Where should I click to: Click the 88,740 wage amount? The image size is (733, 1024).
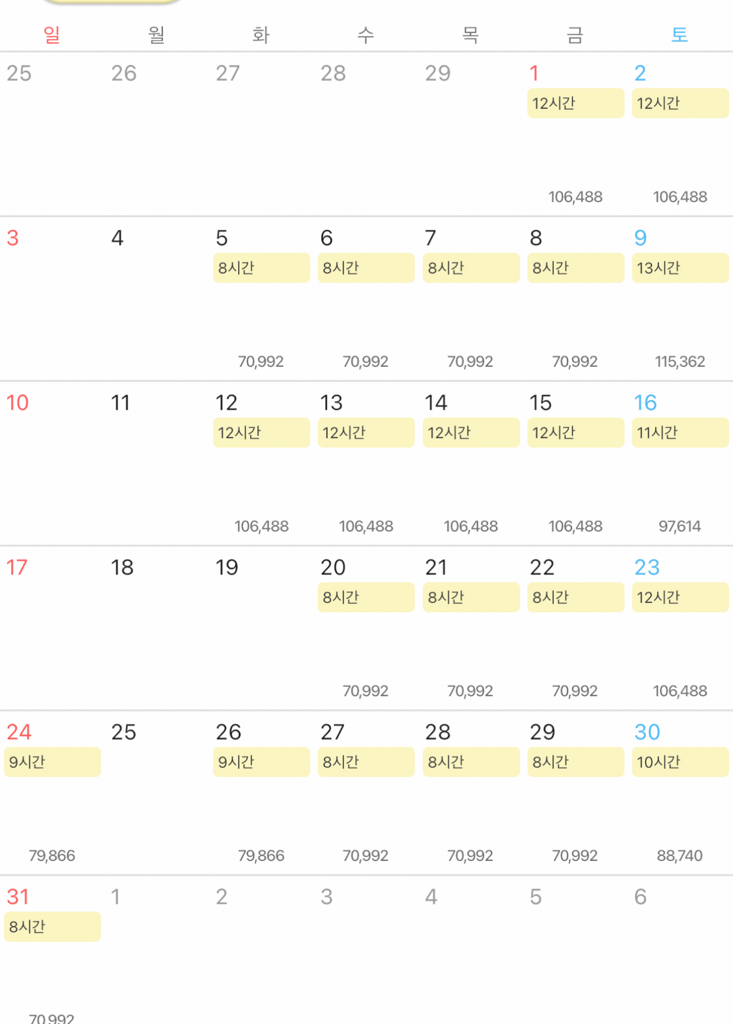[x=680, y=856]
